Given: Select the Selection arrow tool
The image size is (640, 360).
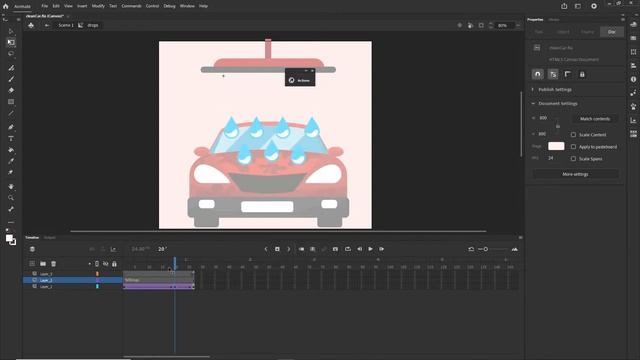Looking at the screenshot, I should tap(11, 31).
